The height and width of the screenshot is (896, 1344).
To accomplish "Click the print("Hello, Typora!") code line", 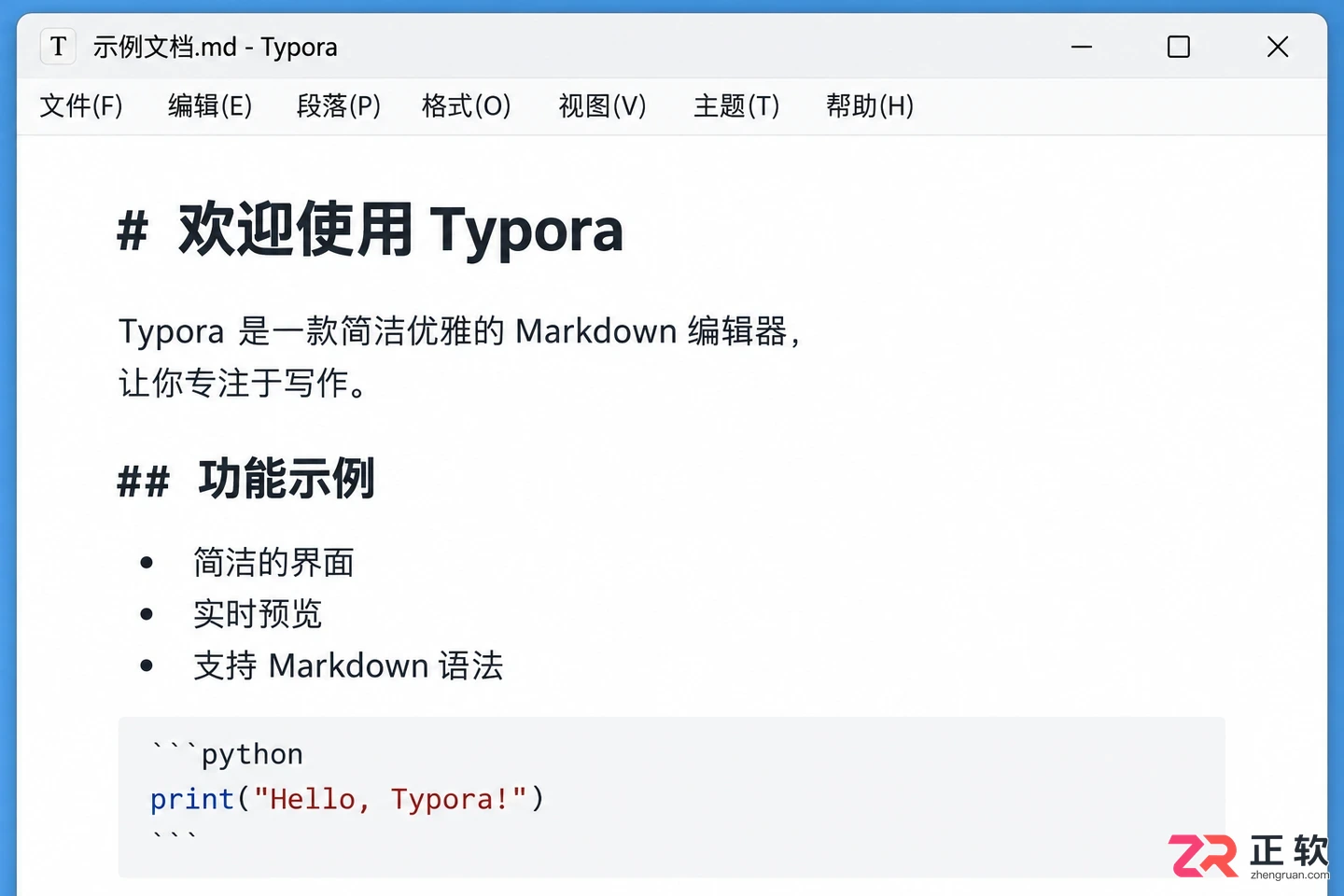I will pos(347,799).
